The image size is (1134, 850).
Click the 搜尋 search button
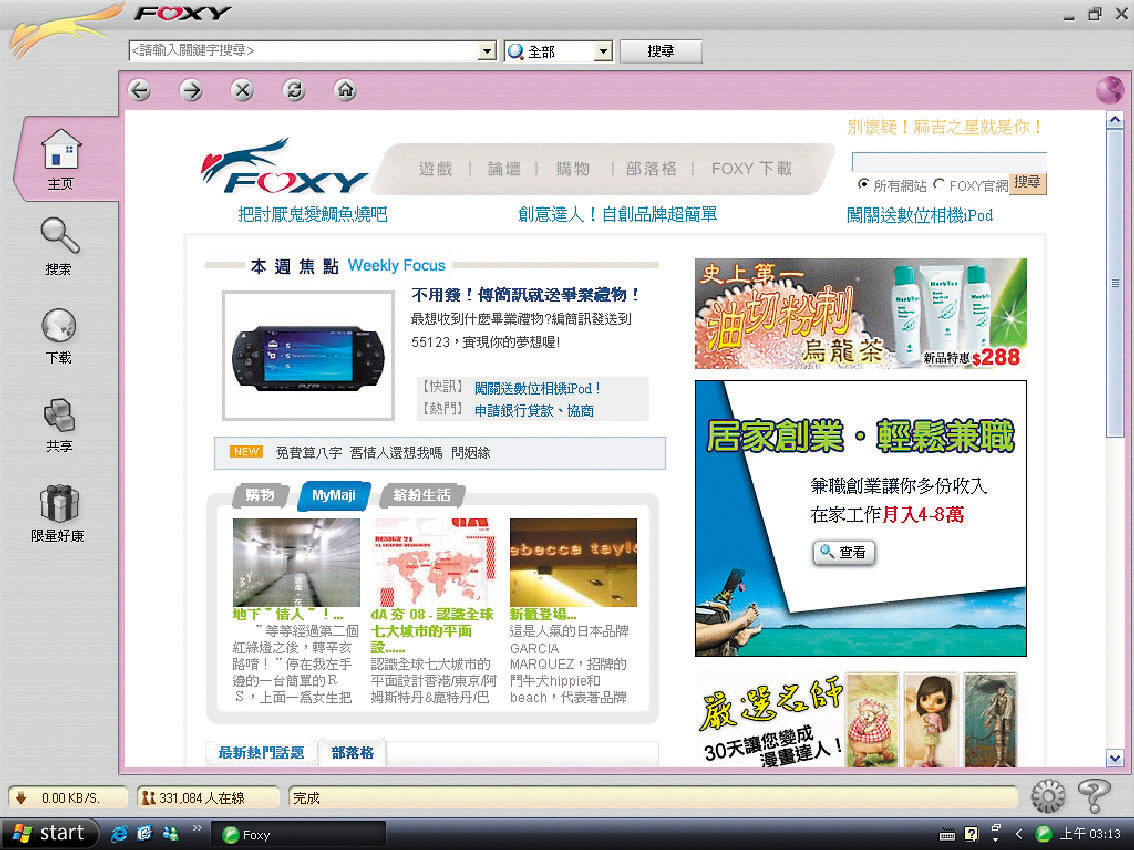click(x=660, y=50)
